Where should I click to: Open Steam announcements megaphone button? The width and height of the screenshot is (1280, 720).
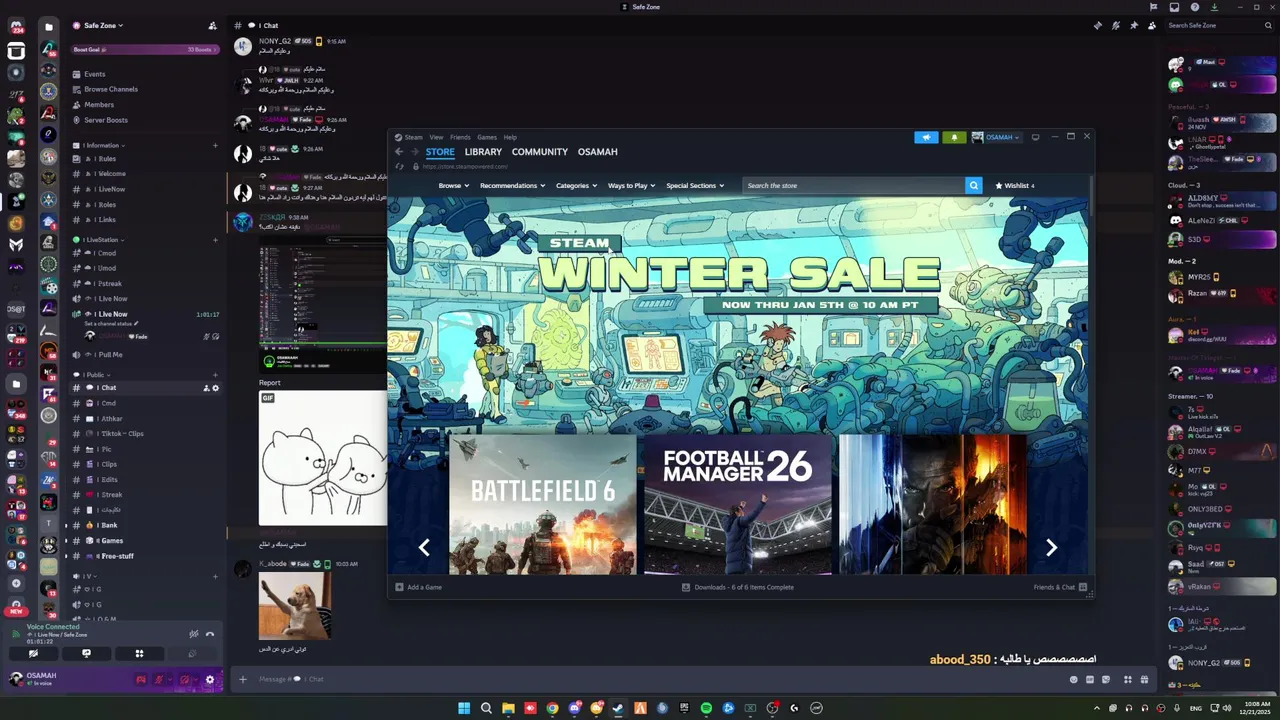[x=926, y=137]
